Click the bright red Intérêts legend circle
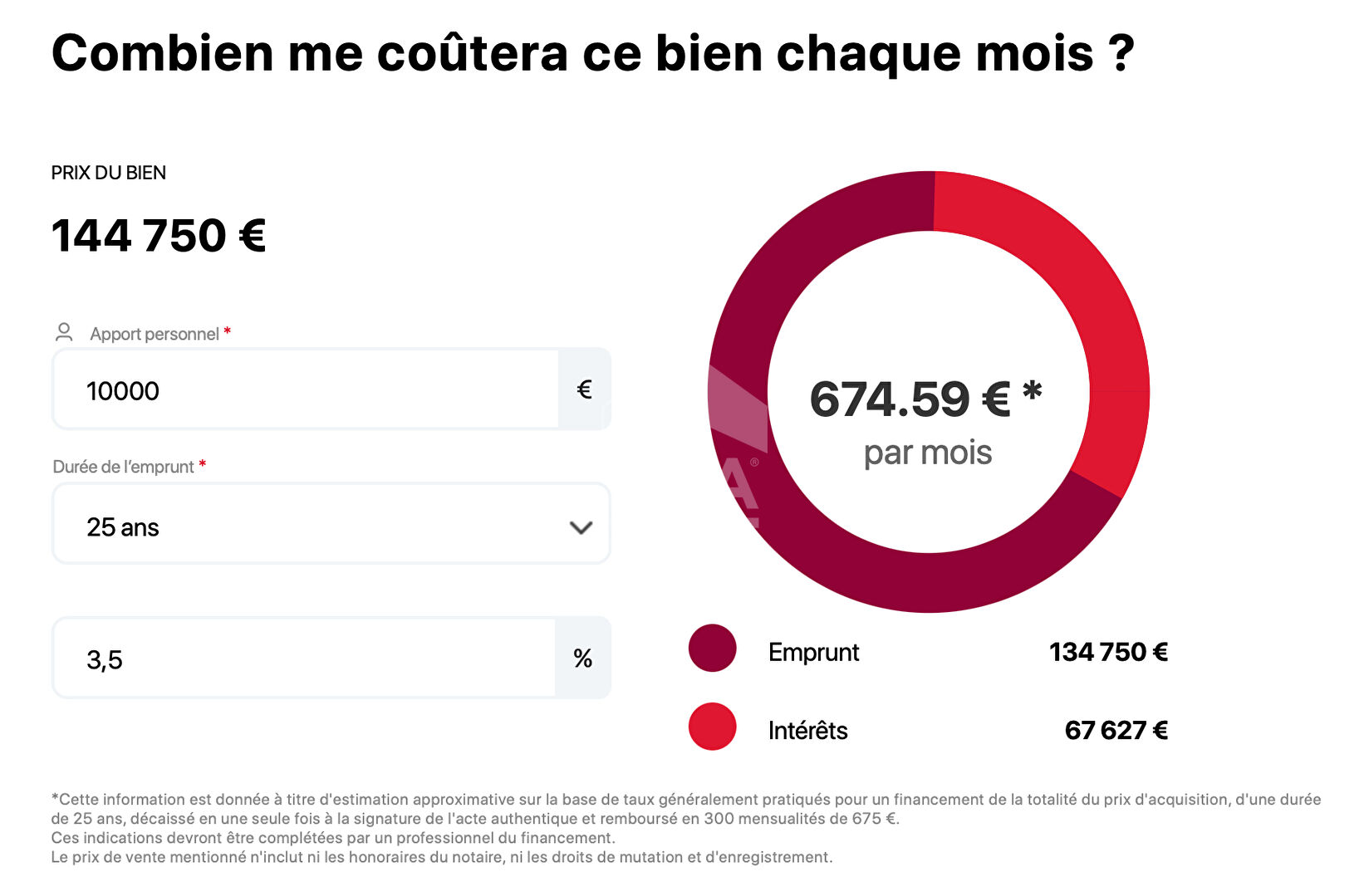 [712, 727]
